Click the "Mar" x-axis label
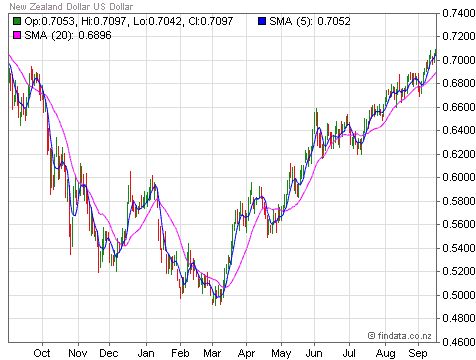The height and width of the screenshot is (360, 476). [x=212, y=353]
